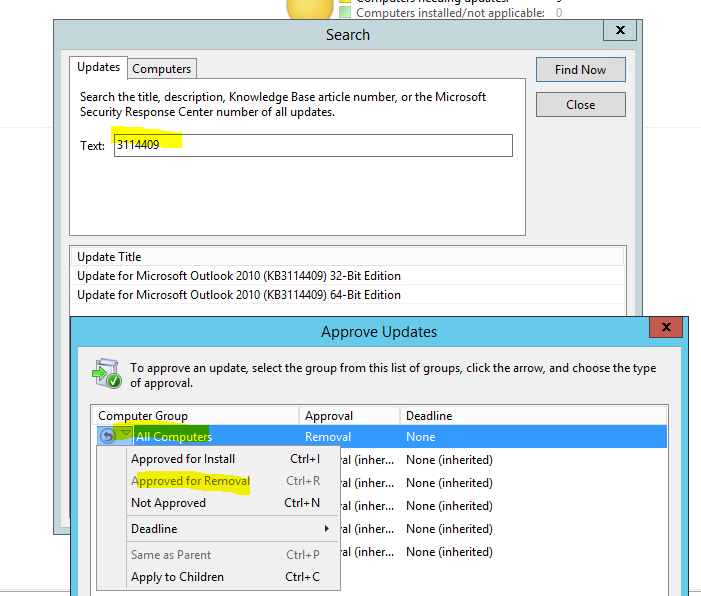Close the Search dialog with X
701x596 pixels.
(x=620, y=30)
